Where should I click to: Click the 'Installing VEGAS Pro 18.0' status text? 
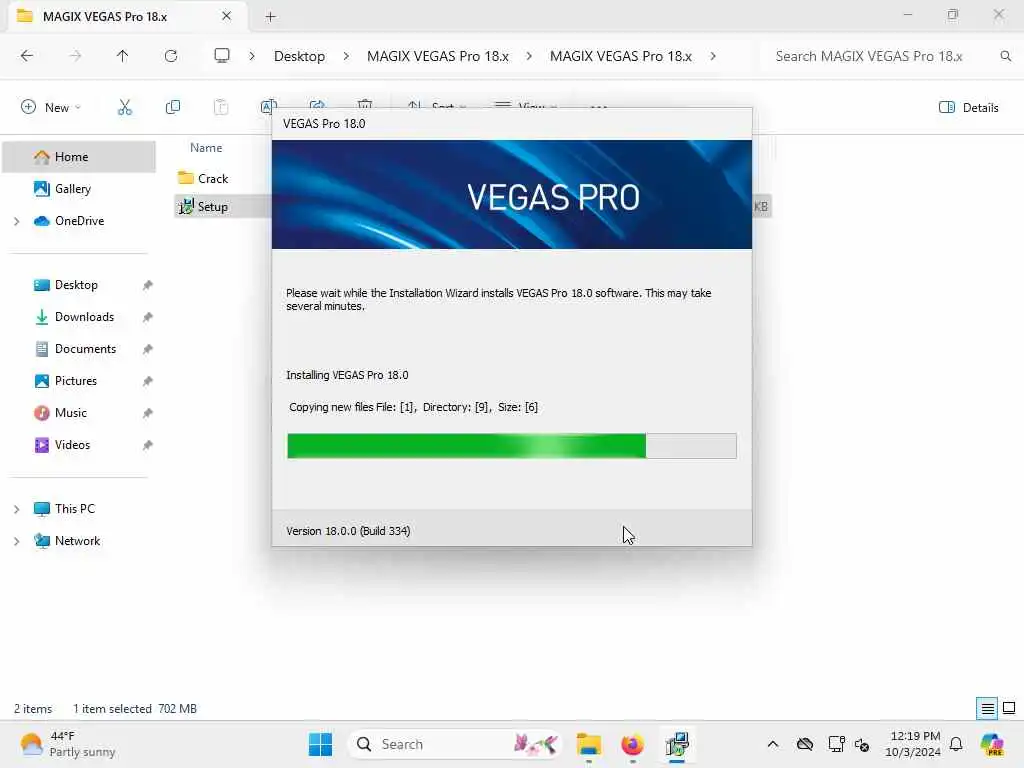[x=347, y=376]
